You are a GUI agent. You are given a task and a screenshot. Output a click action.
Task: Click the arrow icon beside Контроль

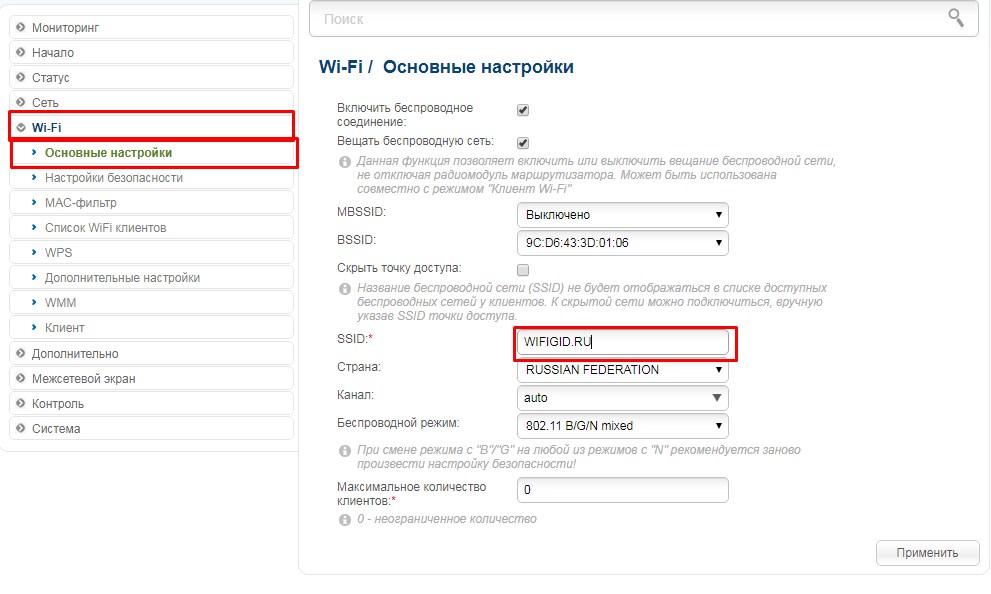(x=21, y=403)
